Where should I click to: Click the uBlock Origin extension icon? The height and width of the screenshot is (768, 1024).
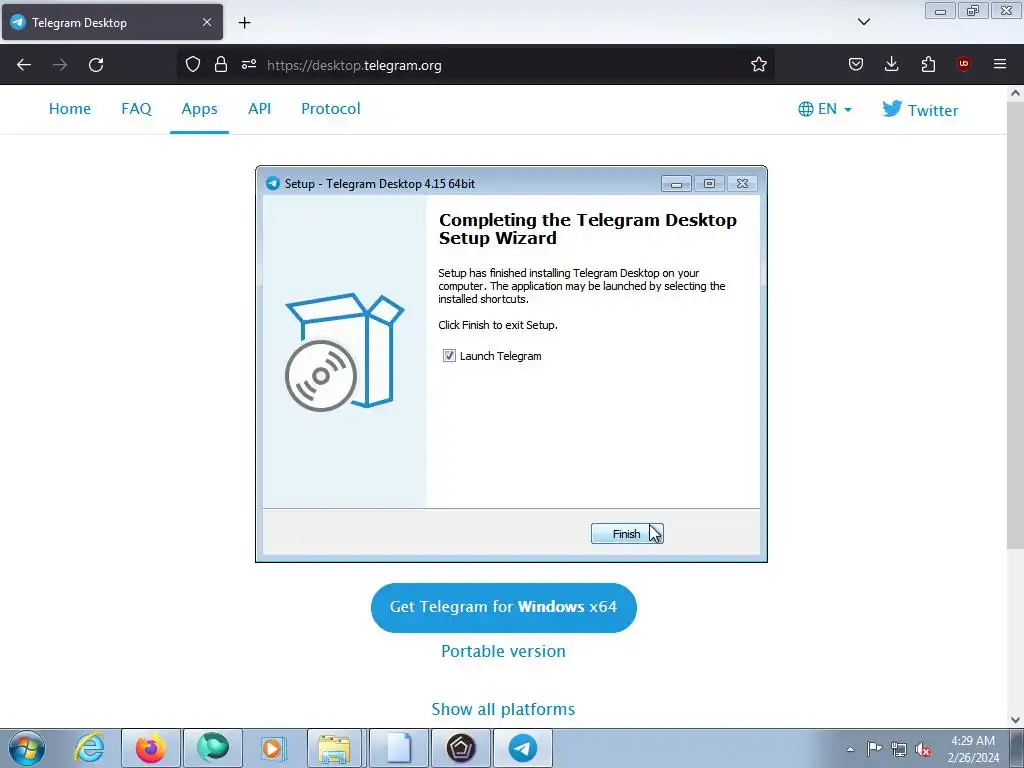pos(963,64)
